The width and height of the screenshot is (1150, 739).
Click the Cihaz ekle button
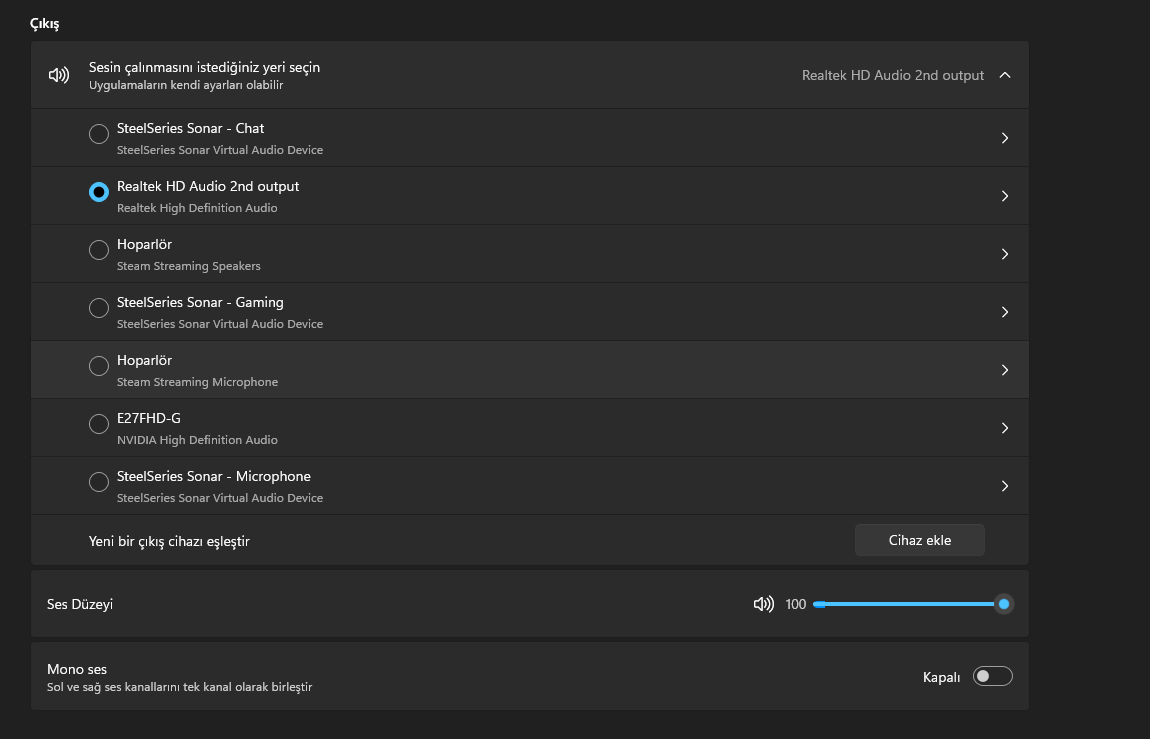point(920,540)
